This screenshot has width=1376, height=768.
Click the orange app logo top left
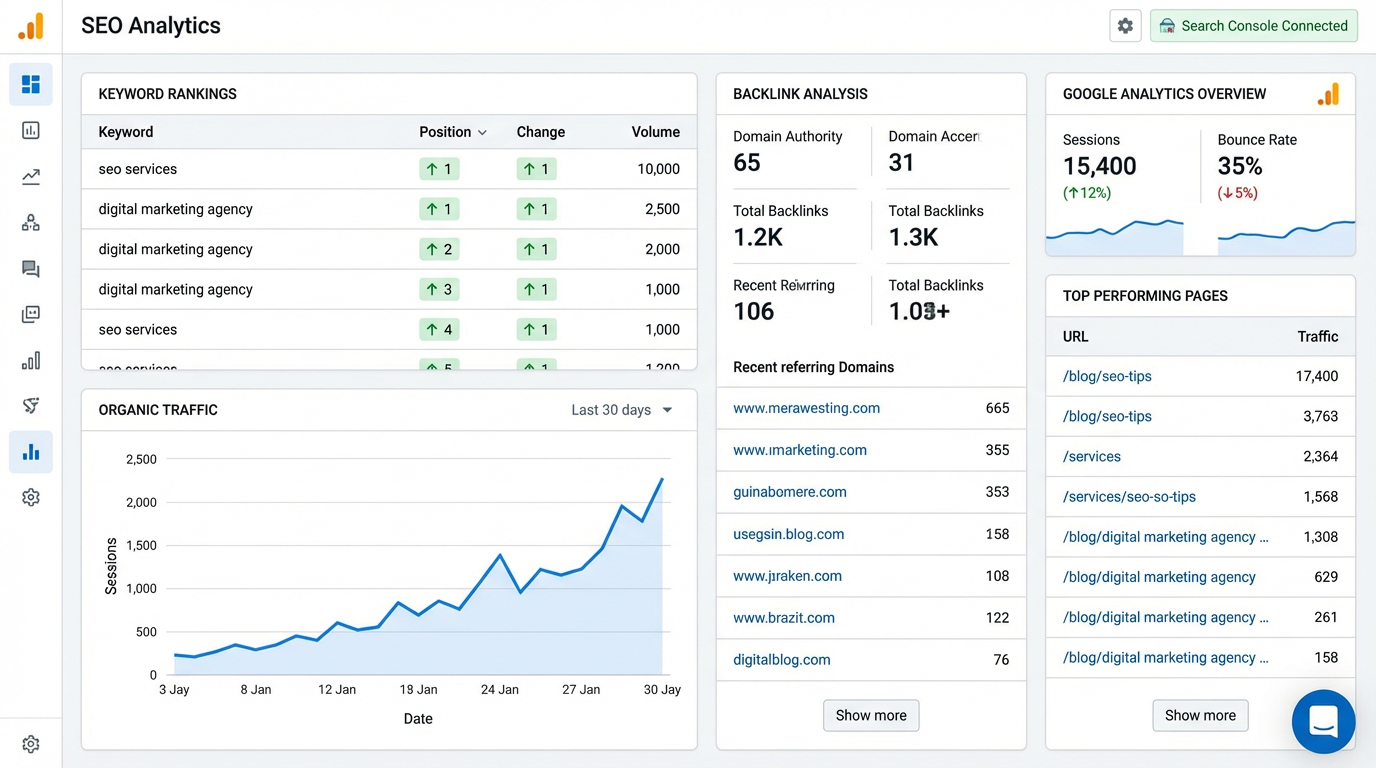[x=29, y=26]
